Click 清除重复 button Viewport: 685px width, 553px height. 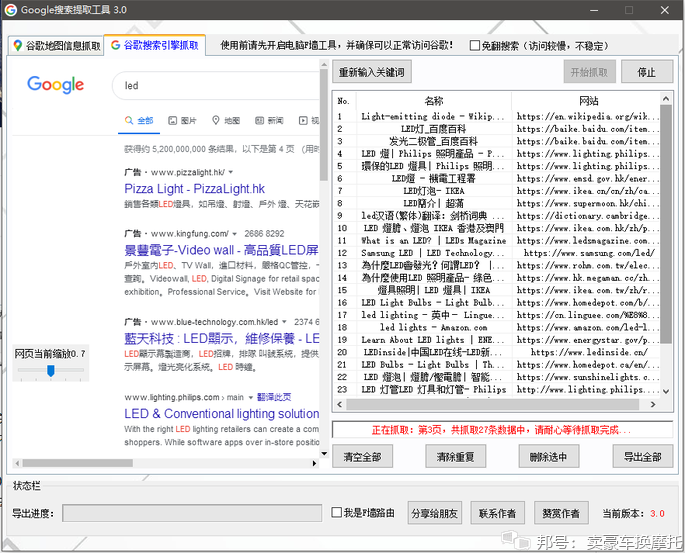456,457
